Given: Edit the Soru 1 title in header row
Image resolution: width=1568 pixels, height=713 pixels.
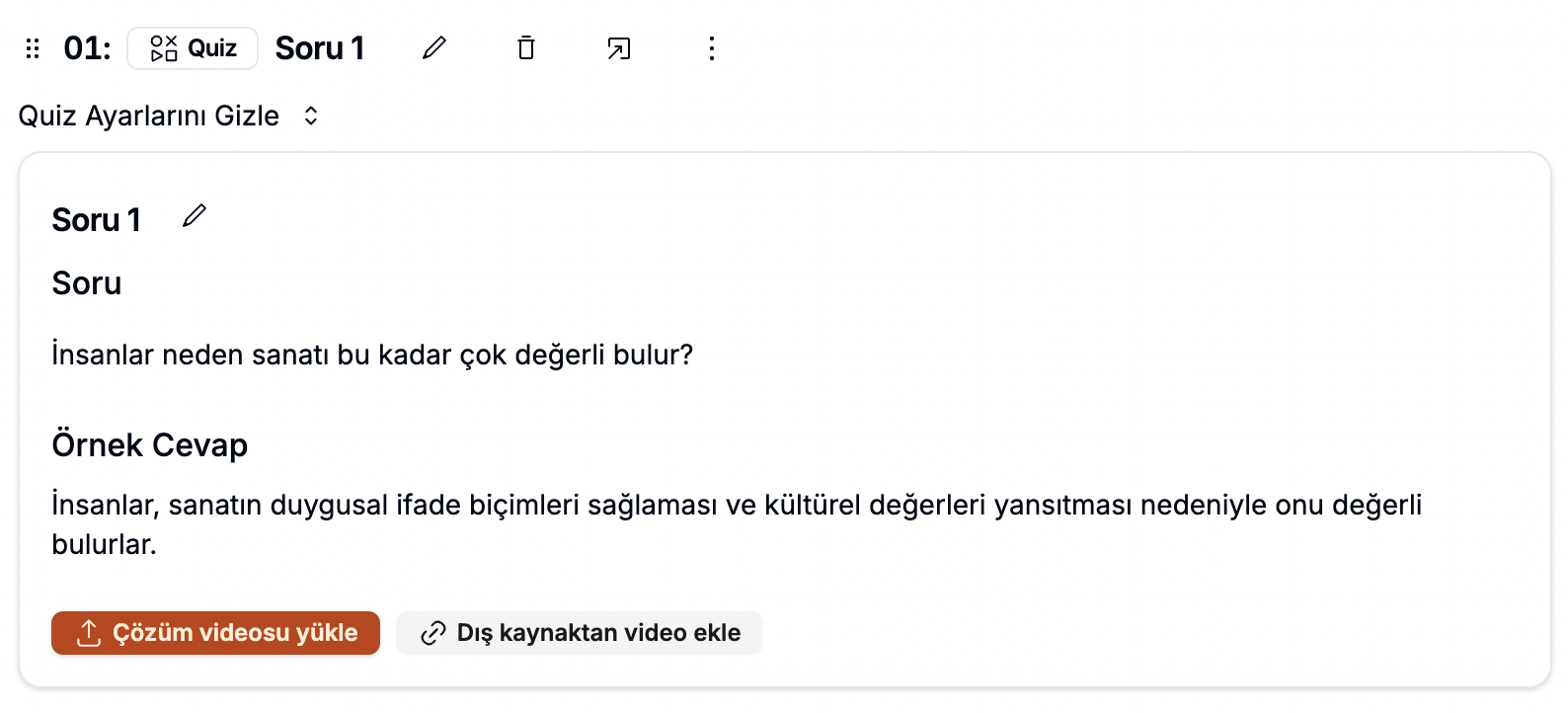Looking at the screenshot, I should click(x=434, y=47).
